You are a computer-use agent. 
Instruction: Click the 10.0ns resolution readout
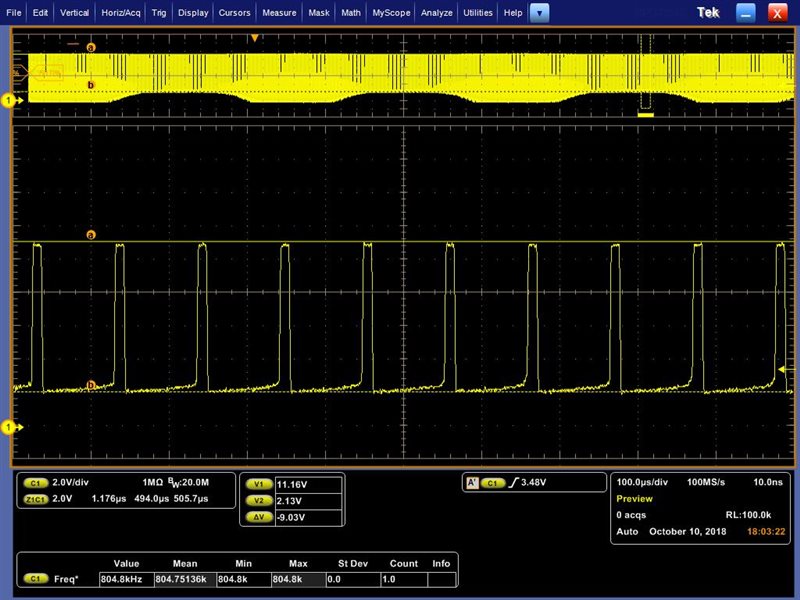click(768, 482)
